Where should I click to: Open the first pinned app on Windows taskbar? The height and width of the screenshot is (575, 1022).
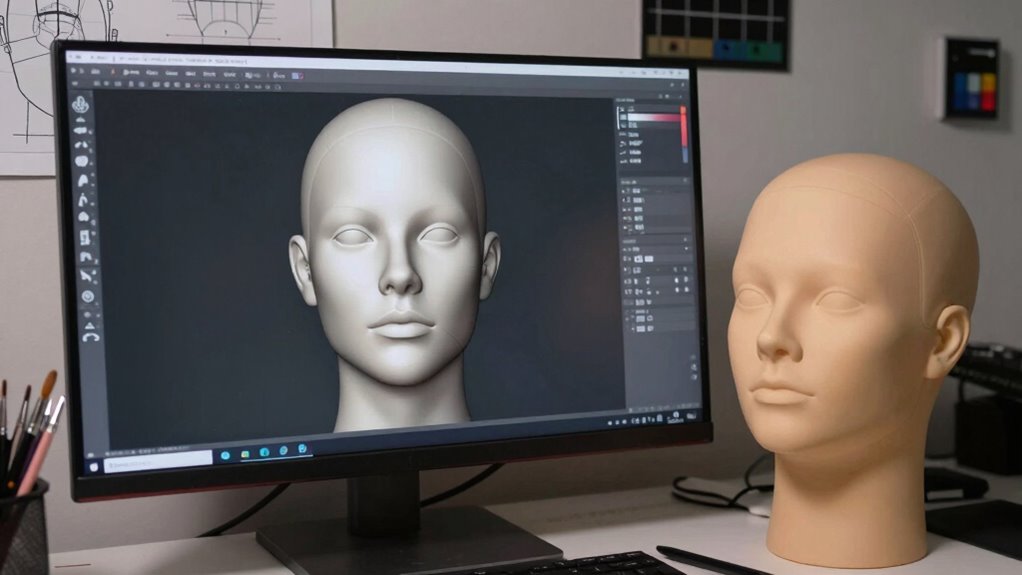225,454
